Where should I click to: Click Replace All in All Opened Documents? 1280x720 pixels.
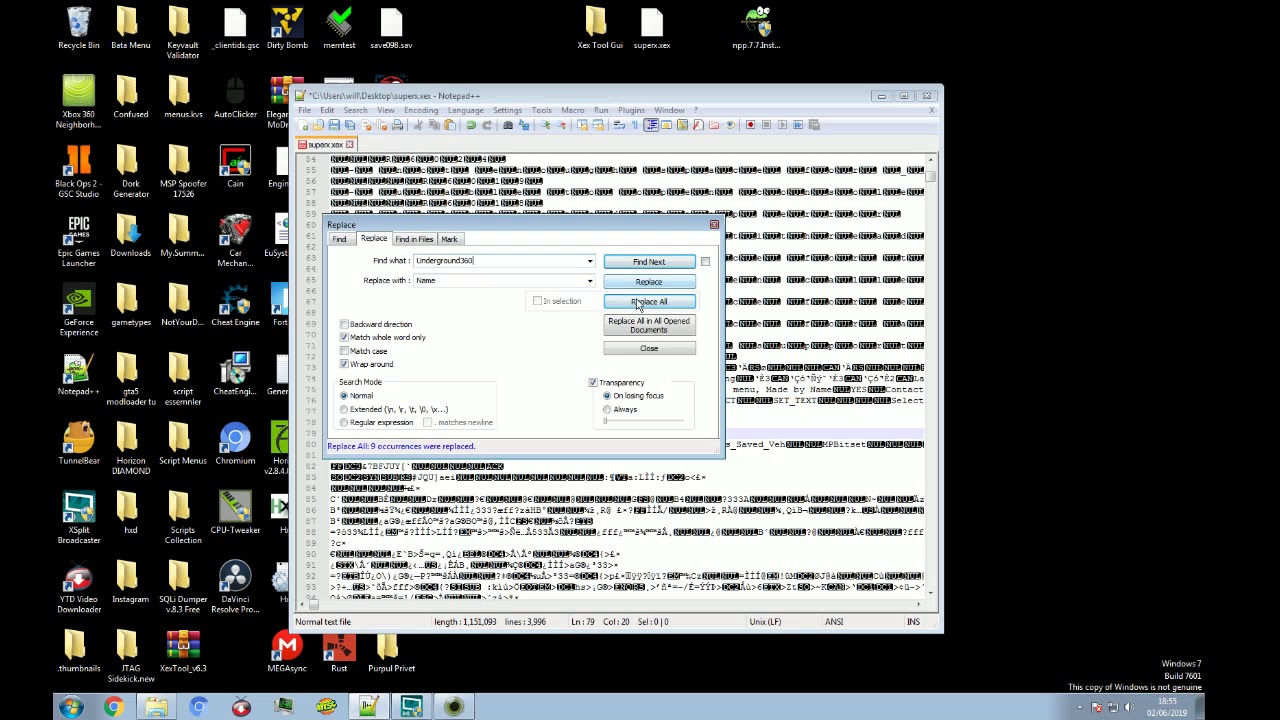pyautogui.click(x=649, y=325)
